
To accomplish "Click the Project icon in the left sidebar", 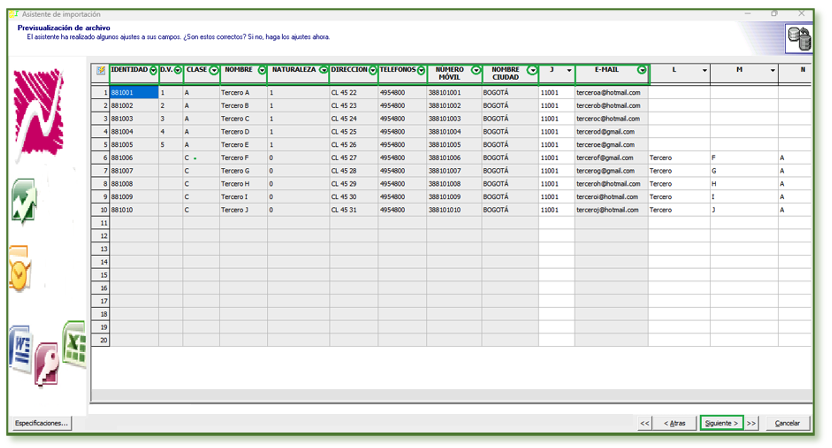I will point(24,201).
